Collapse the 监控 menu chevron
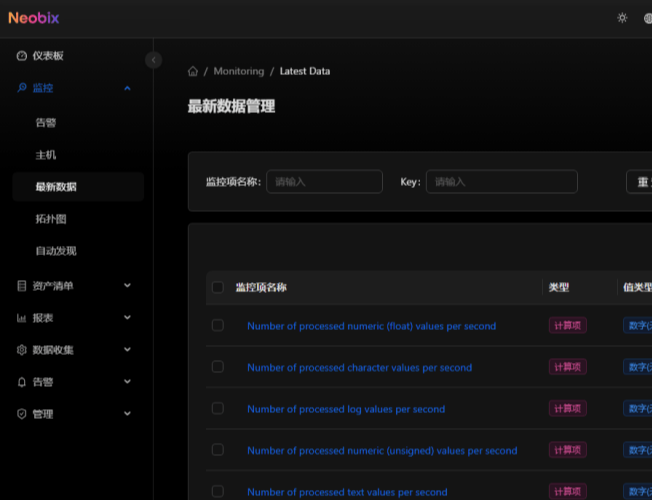Screen dimensions: 652x500 pos(127,88)
